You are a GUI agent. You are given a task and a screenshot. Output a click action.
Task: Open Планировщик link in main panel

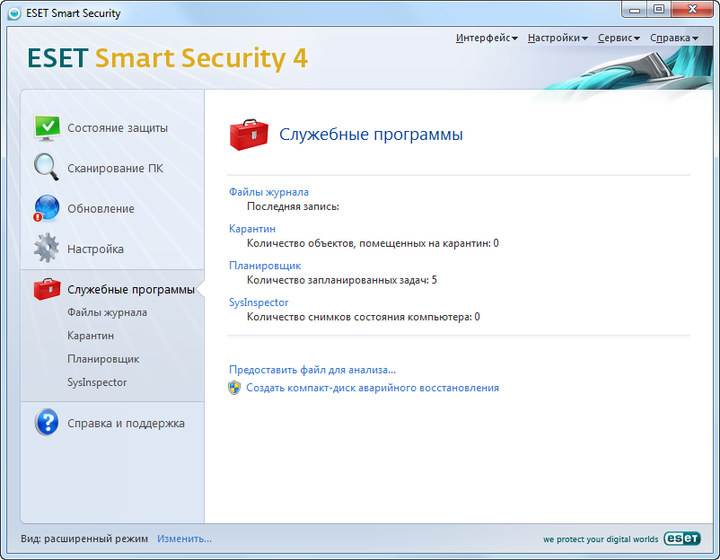(x=265, y=265)
